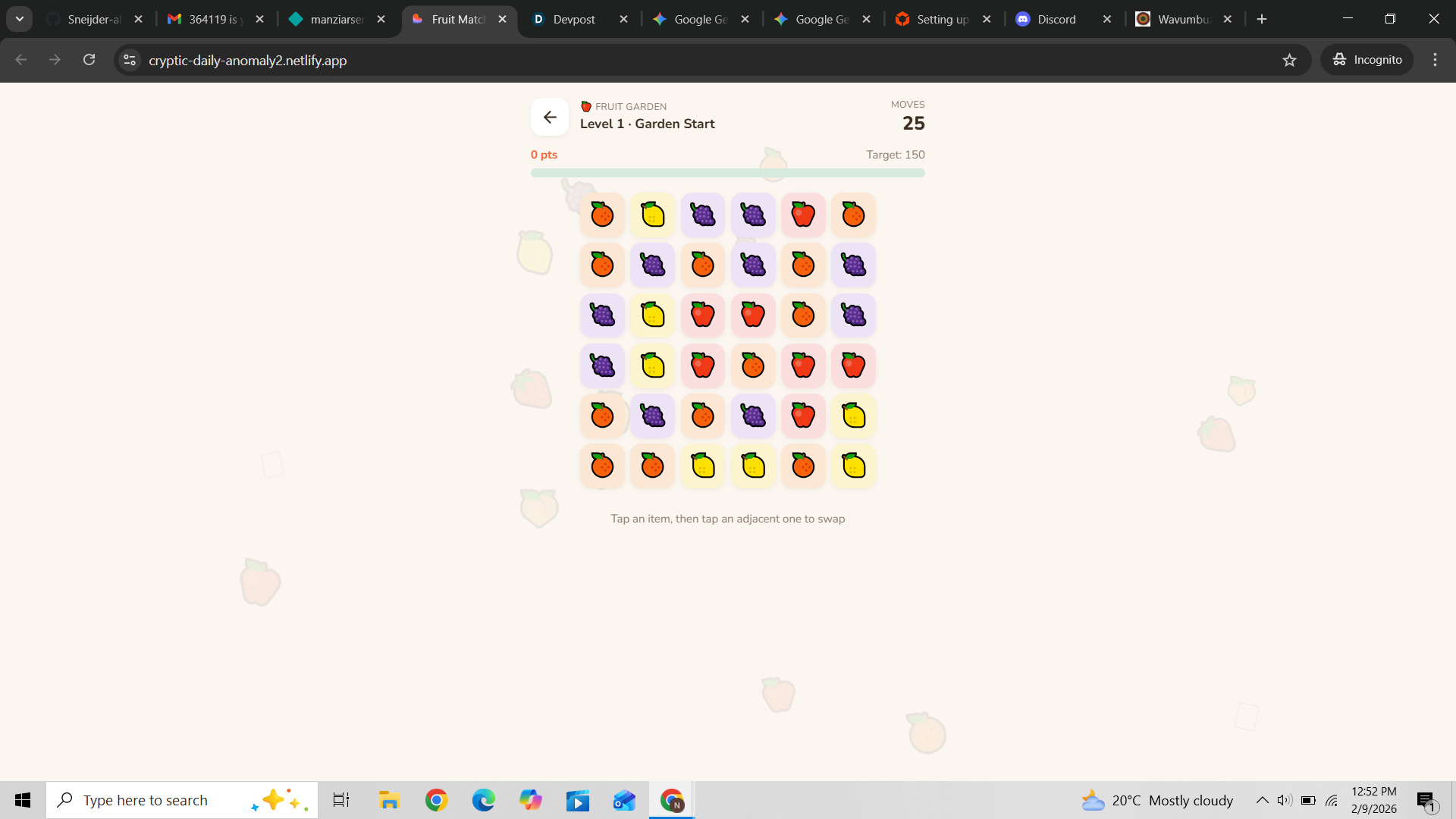Open File Explorer from the taskbar
Viewport: 1456px width, 819px height.
[x=389, y=800]
